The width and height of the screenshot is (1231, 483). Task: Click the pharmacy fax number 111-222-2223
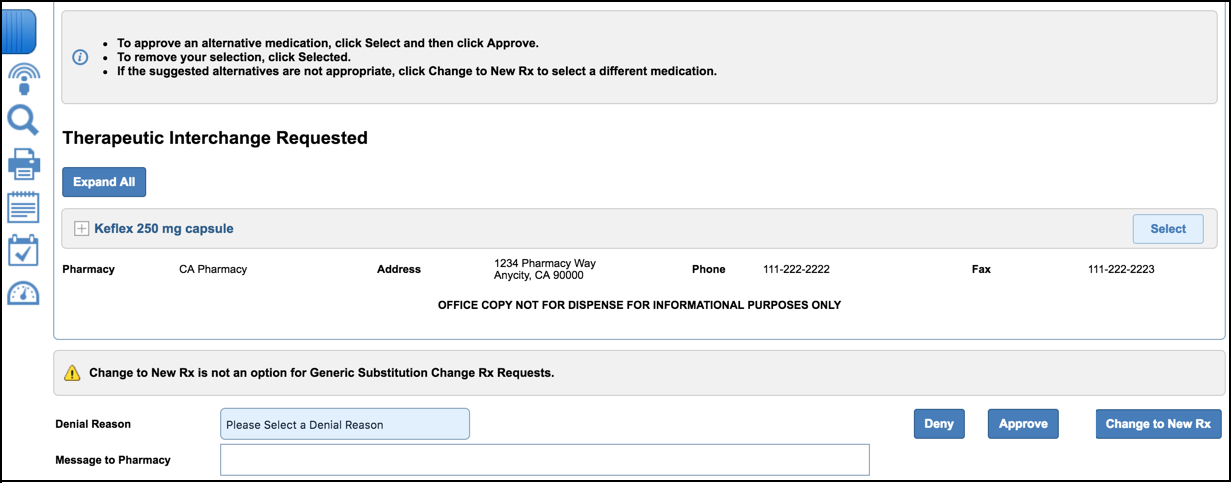tap(1121, 270)
